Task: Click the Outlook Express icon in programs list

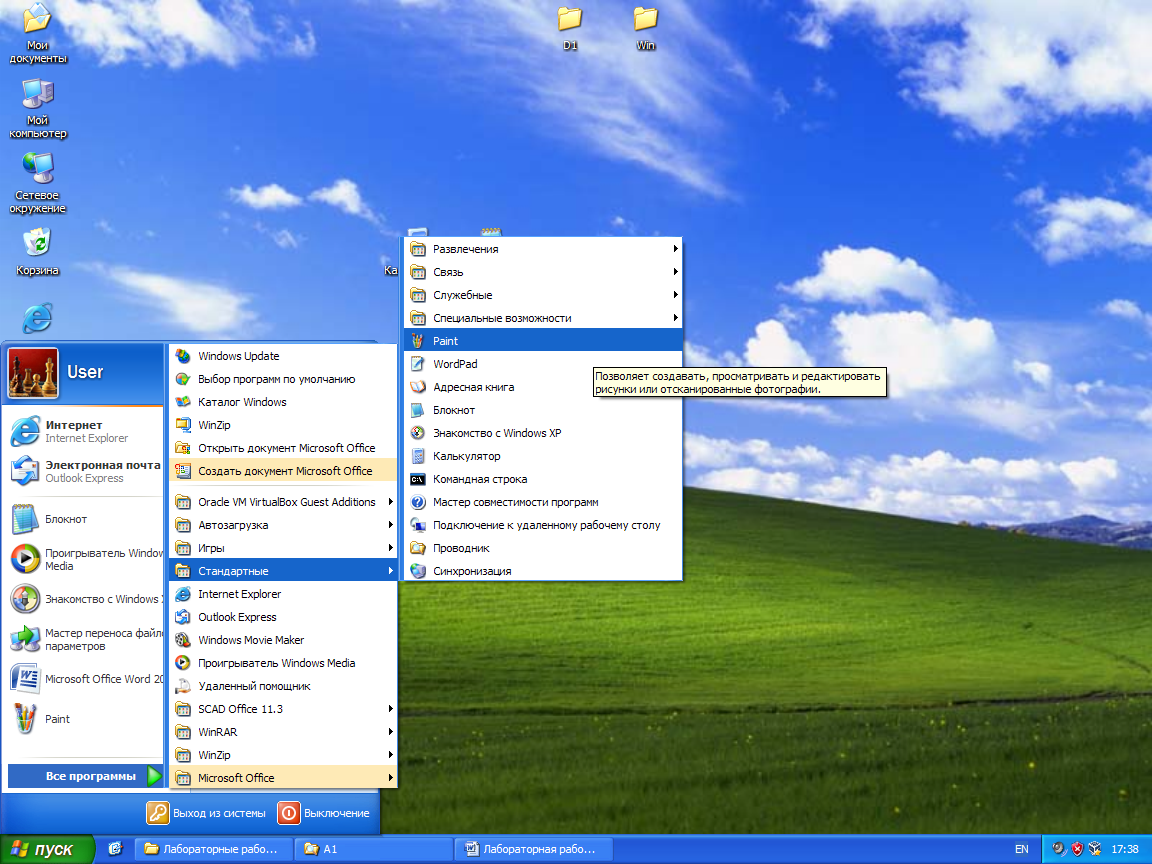Action: pyautogui.click(x=183, y=617)
